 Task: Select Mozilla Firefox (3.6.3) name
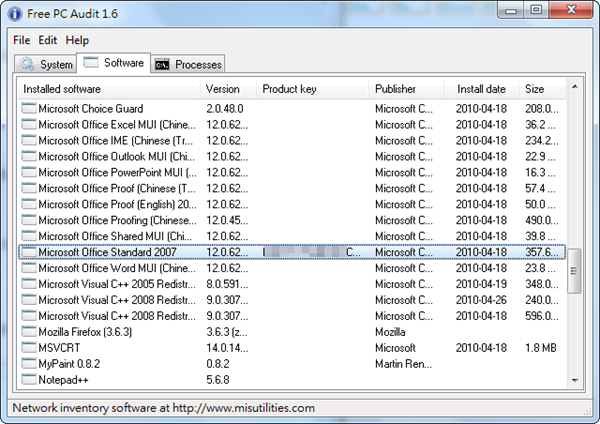tap(85, 332)
